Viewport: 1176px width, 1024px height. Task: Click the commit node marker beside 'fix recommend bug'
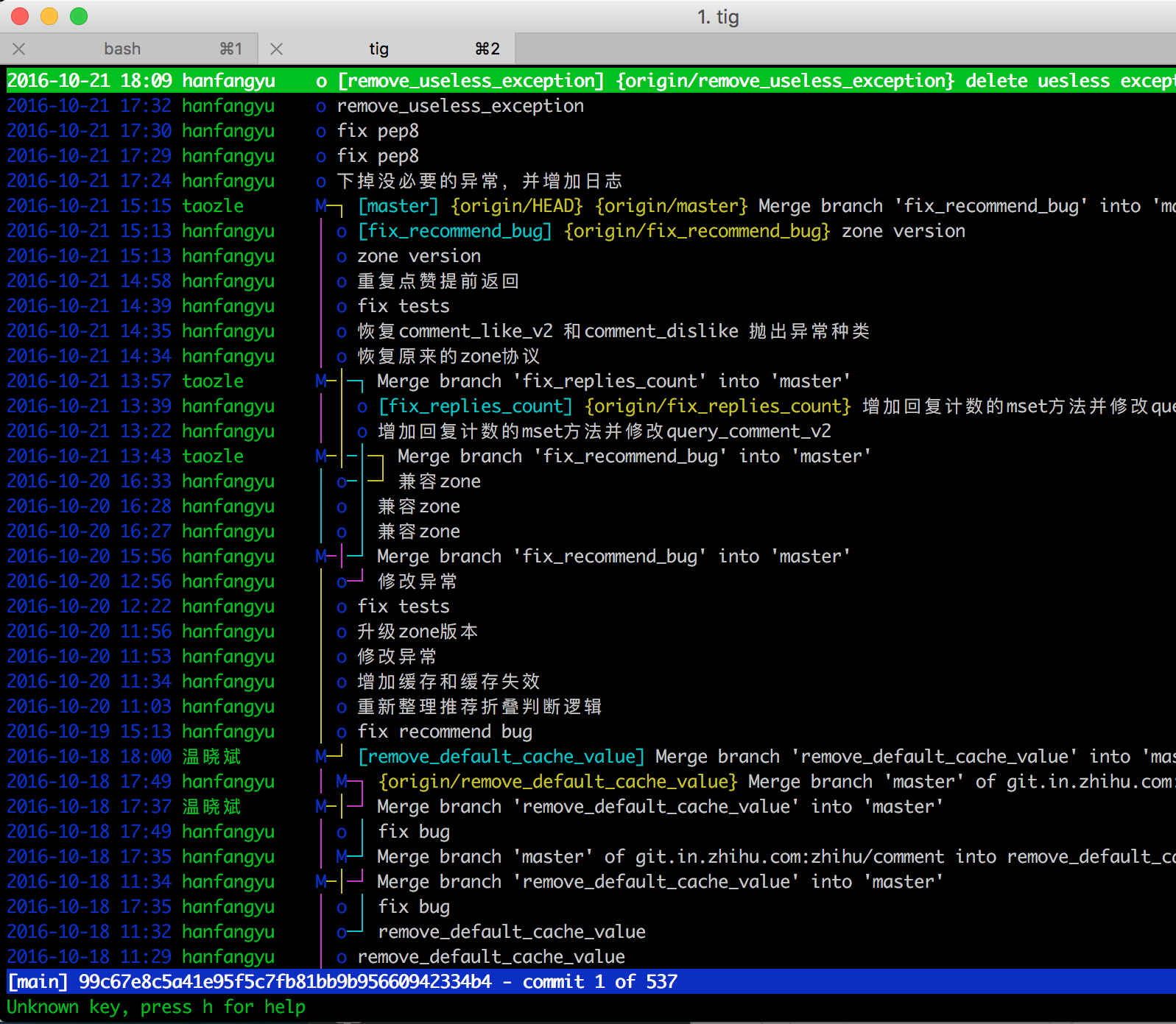coord(341,732)
